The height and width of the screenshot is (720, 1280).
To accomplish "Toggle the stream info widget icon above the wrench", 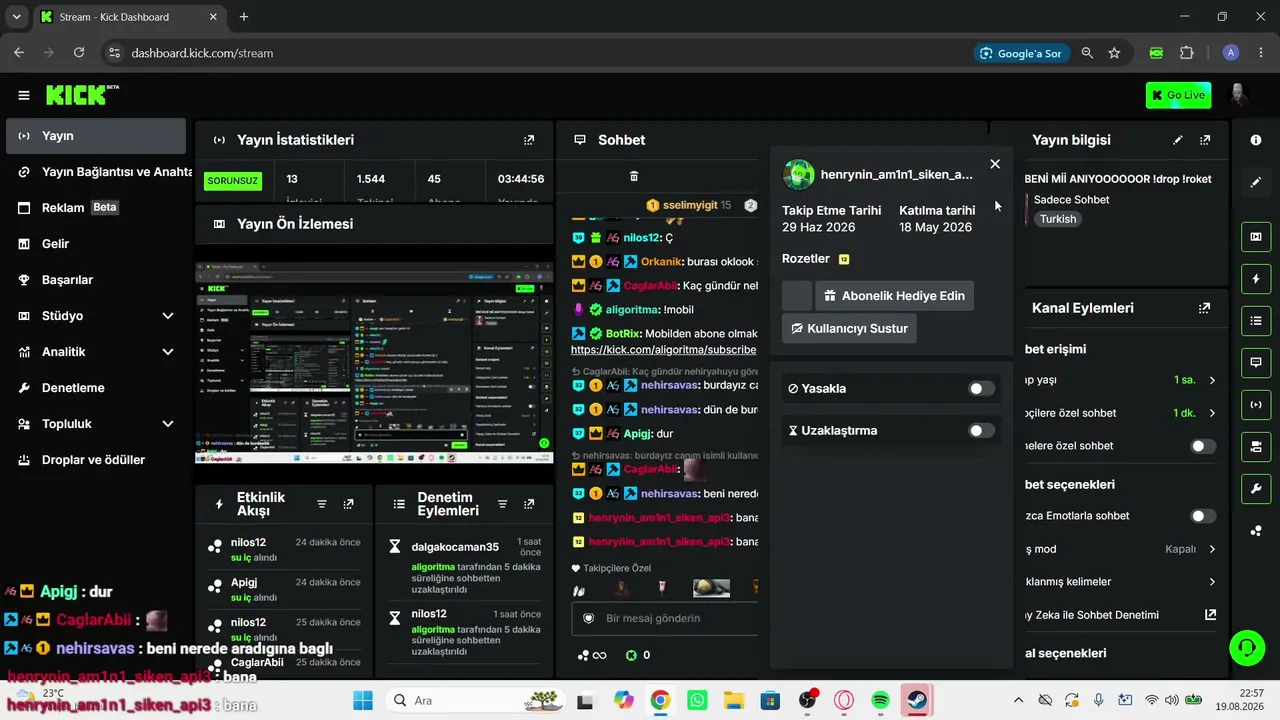I will (1256, 446).
